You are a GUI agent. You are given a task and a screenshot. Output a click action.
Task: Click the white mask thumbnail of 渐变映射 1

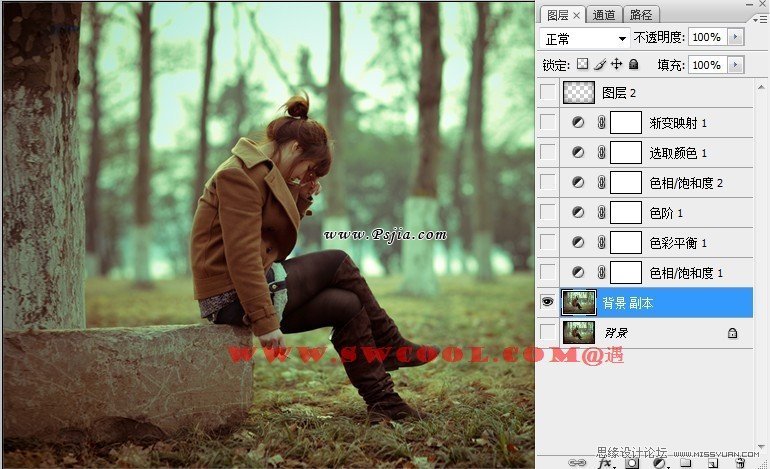coord(626,122)
